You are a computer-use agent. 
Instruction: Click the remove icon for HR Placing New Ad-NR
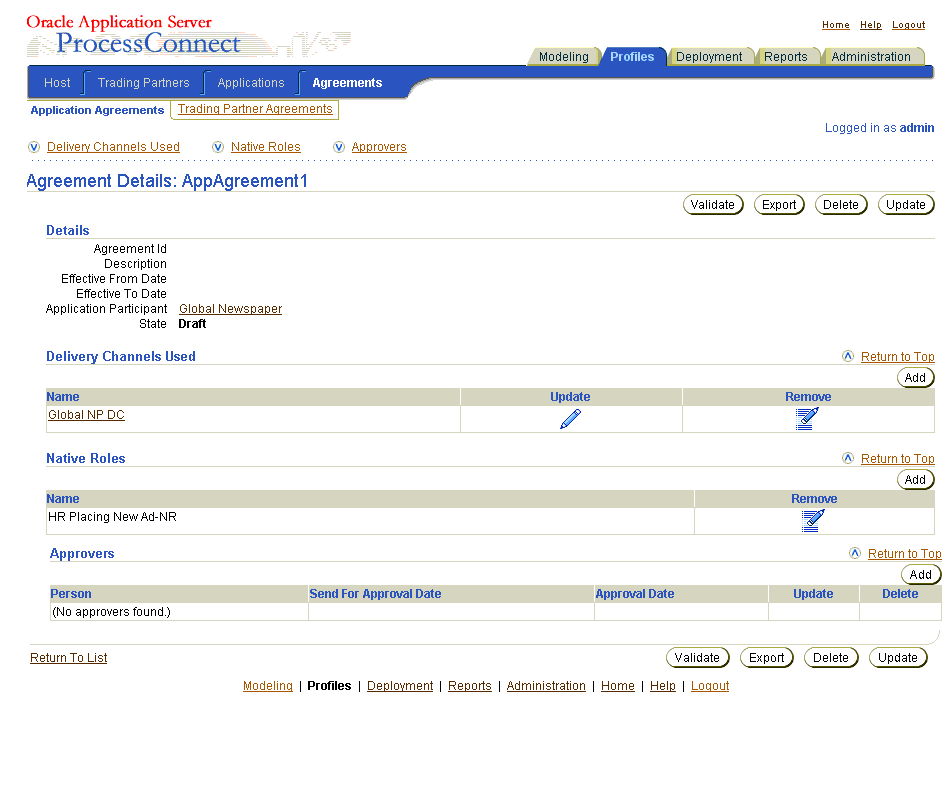pyautogui.click(x=813, y=521)
